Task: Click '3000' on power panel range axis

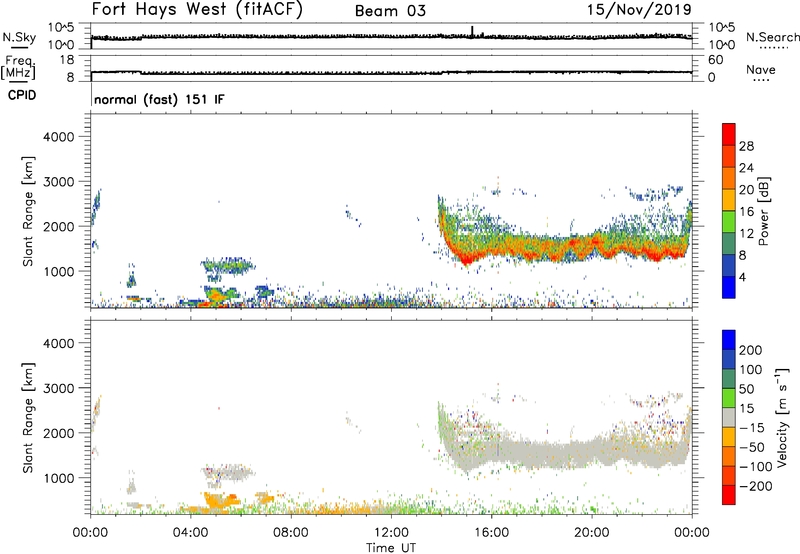Action: click(x=59, y=182)
